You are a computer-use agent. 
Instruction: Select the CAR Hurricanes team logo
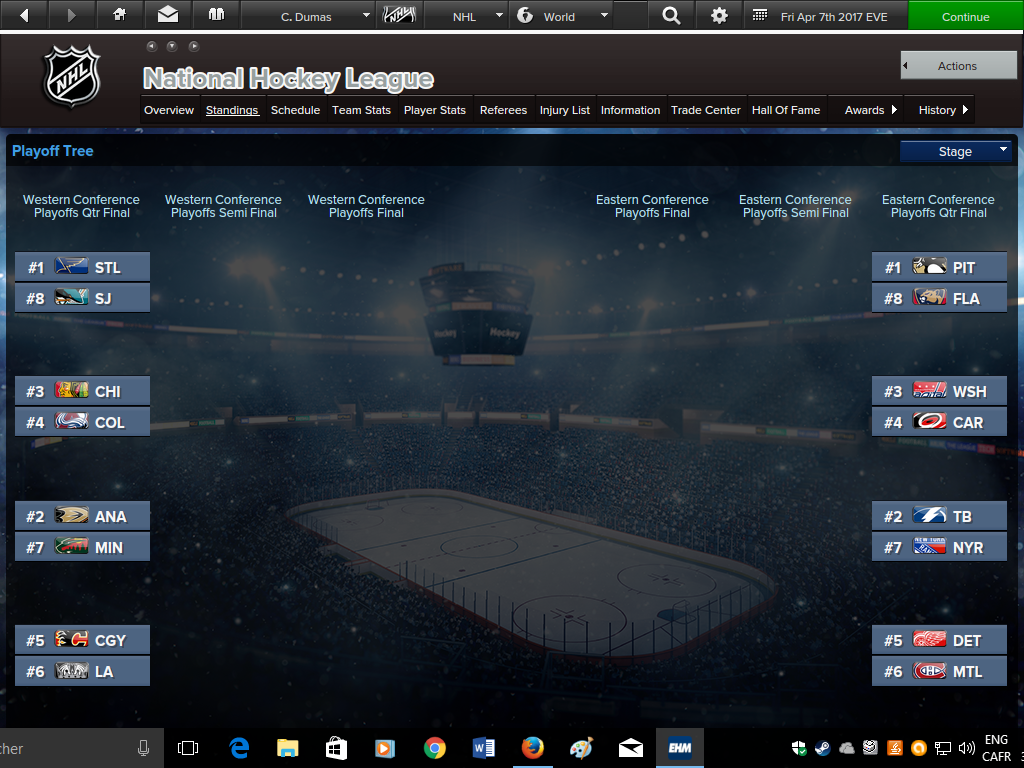[929, 422]
